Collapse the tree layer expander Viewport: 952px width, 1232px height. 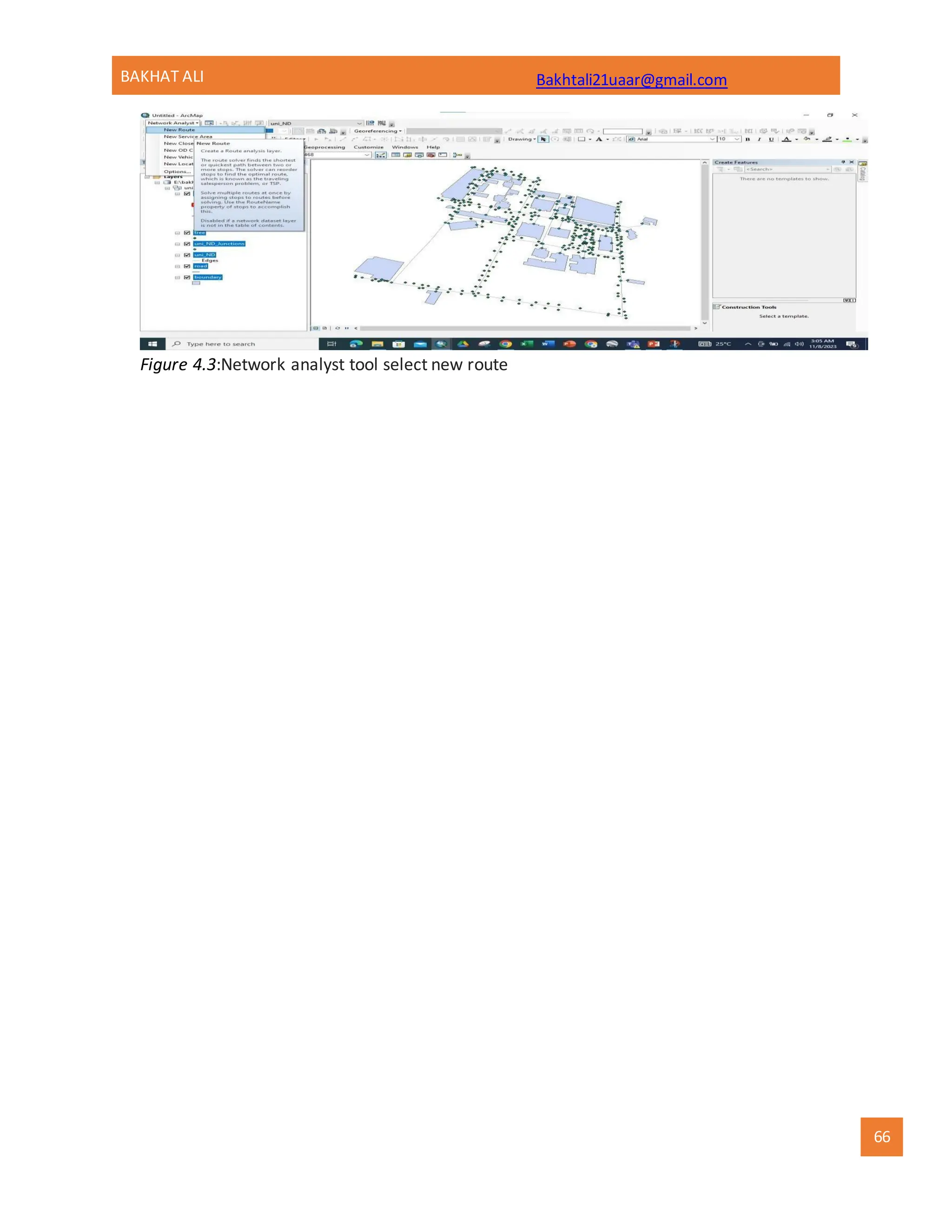[x=178, y=233]
